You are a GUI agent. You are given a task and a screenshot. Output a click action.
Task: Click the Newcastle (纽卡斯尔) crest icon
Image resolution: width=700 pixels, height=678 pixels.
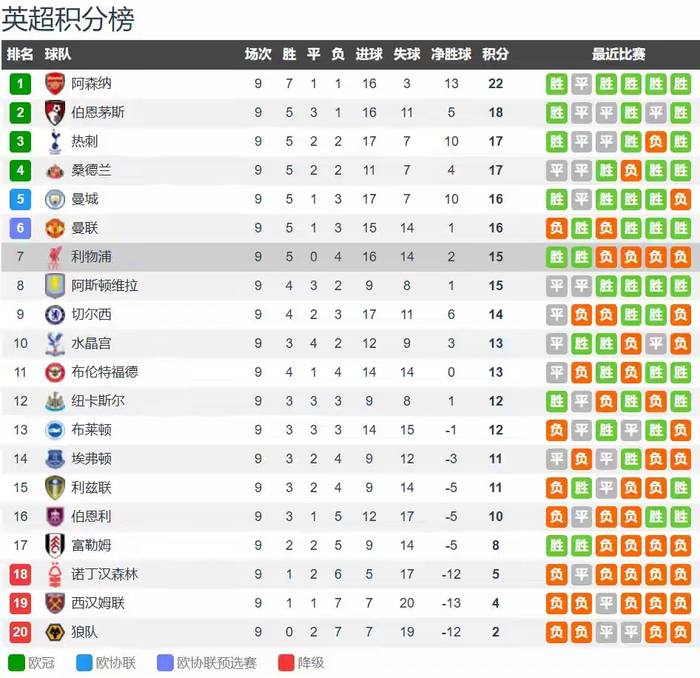pyautogui.click(x=55, y=401)
